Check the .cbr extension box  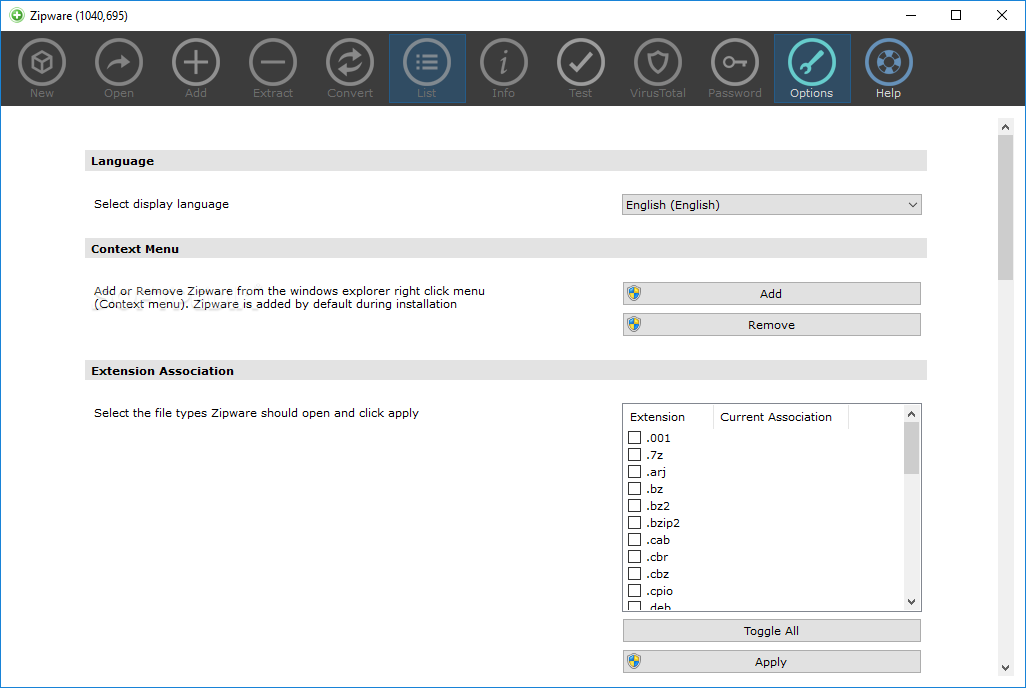click(x=634, y=556)
